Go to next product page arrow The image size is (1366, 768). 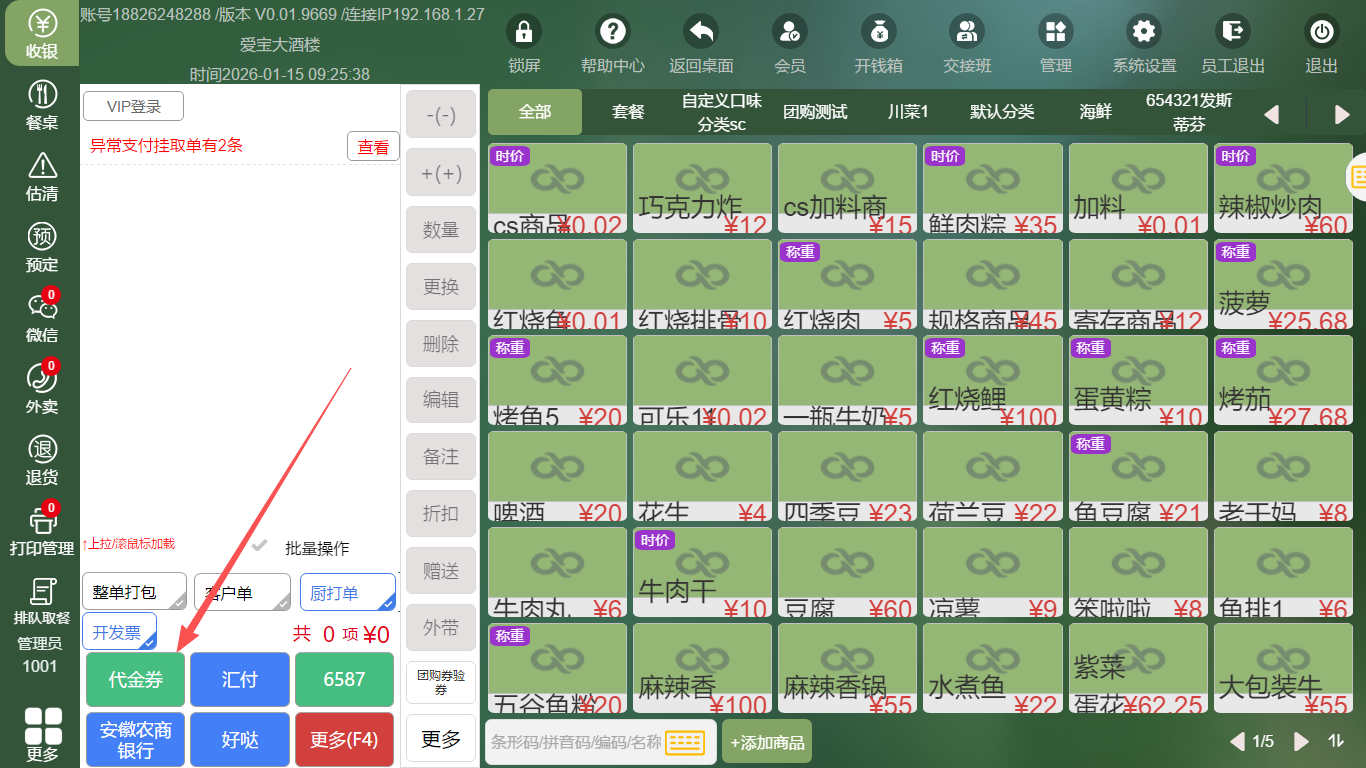[x=1301, y=741]
